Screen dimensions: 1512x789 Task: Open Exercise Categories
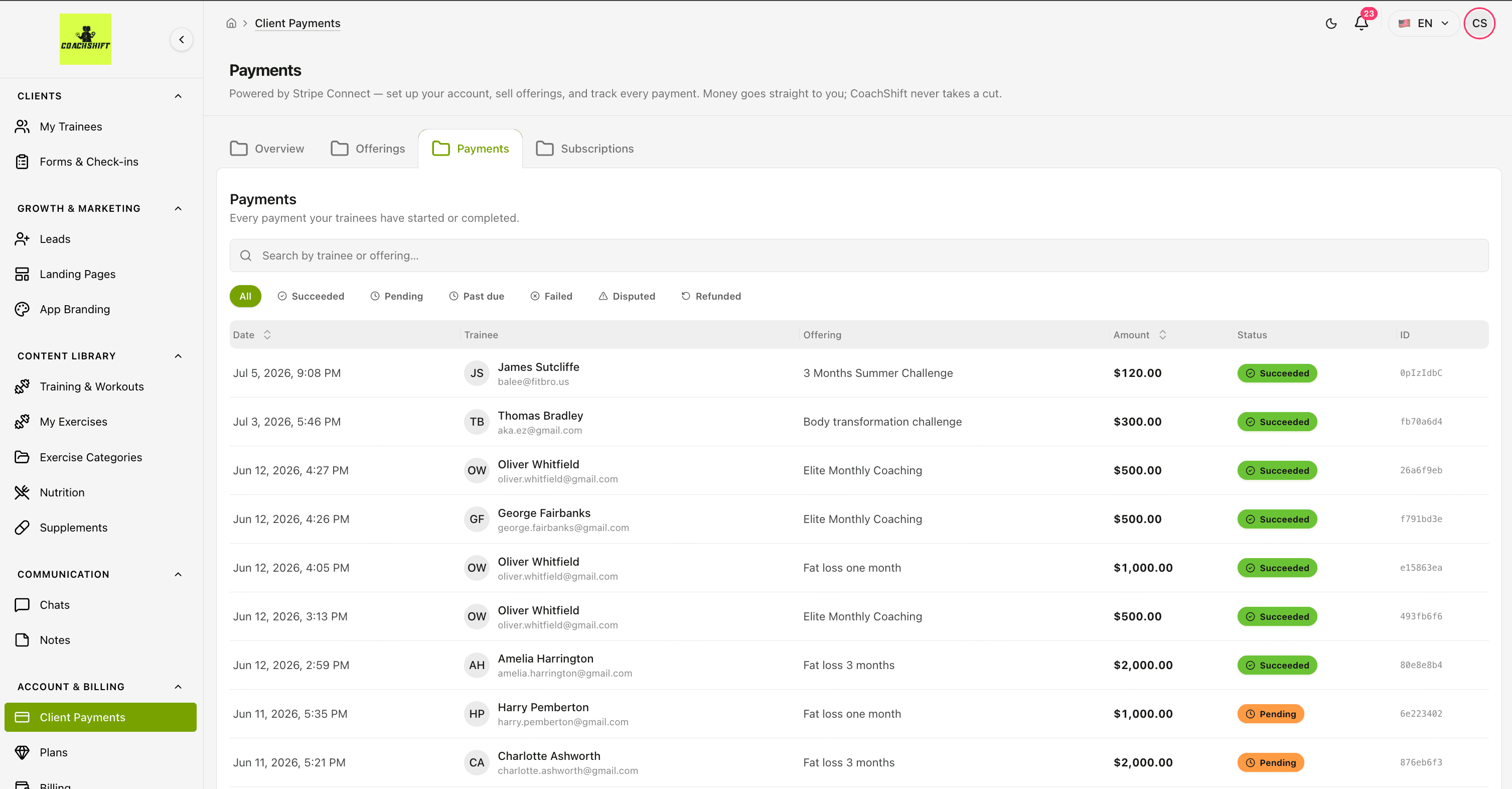coord(100,457)
